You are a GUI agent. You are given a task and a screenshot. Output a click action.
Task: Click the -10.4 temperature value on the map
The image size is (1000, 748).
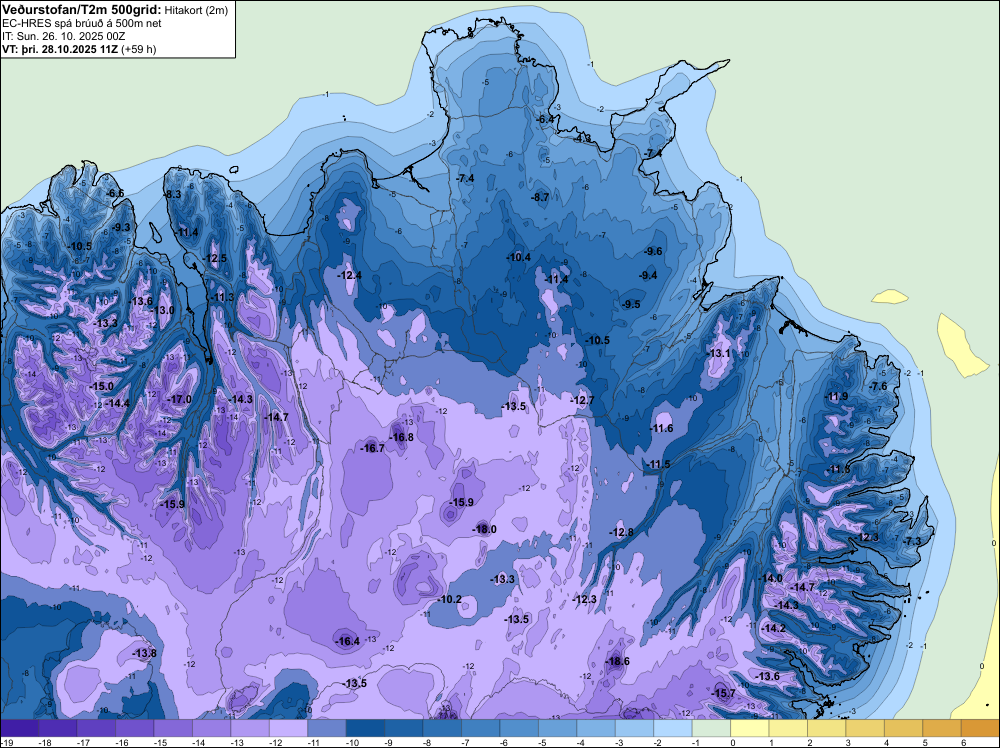tap(518, 258)
